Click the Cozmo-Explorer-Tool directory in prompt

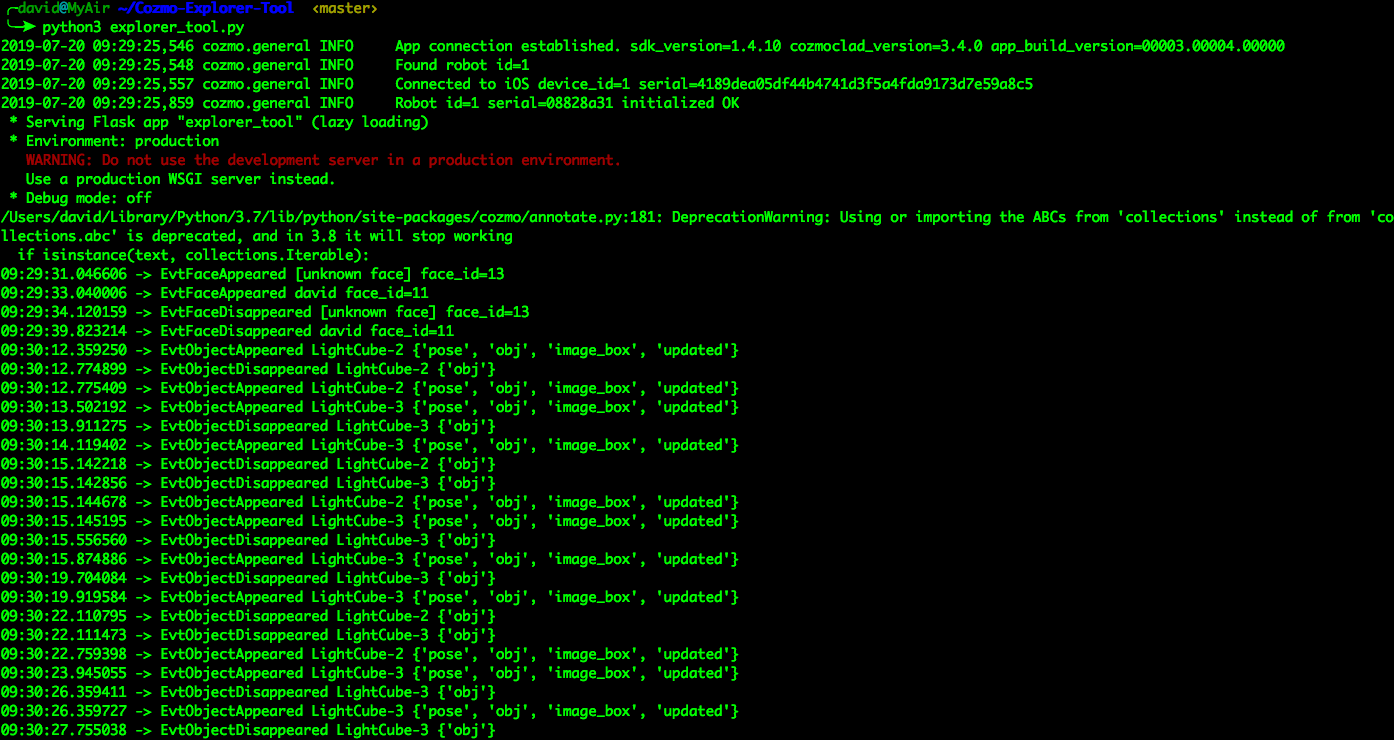coord(205,8)
